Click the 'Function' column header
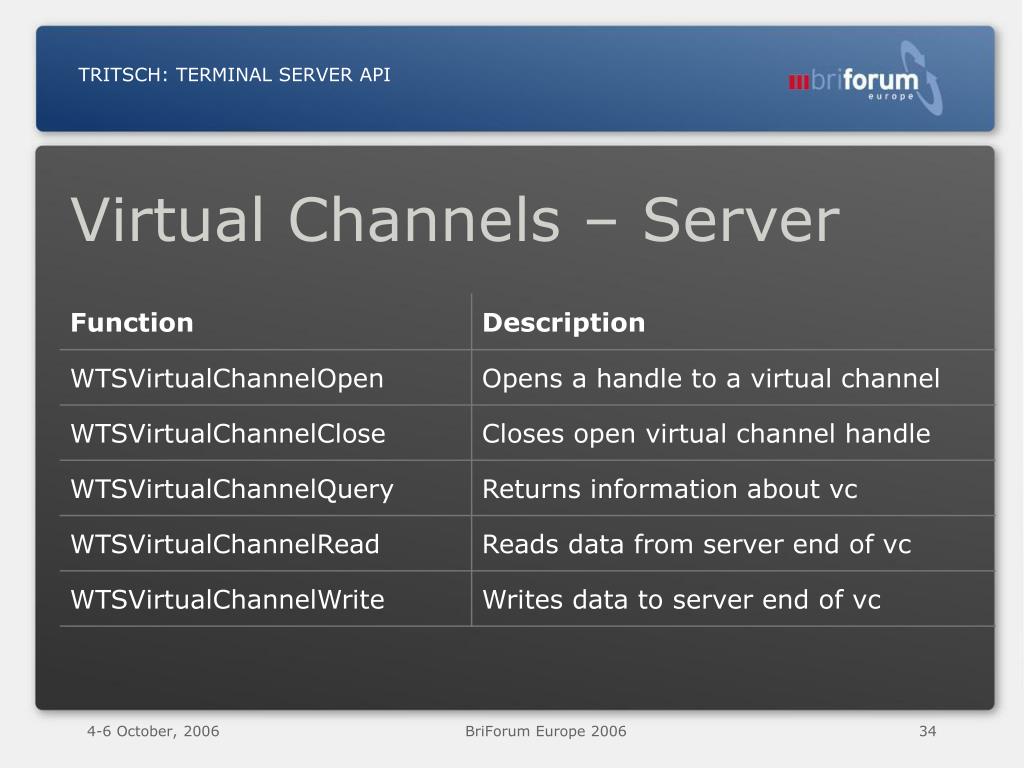 (132, 323)
